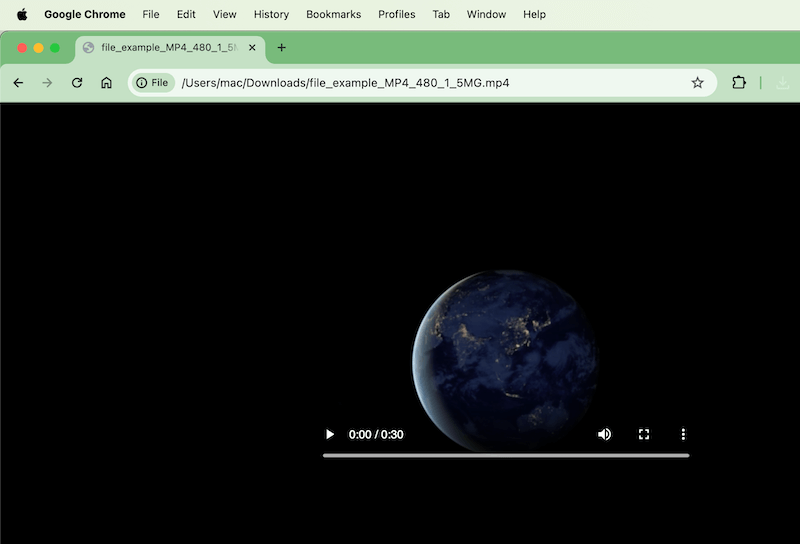
Task: Go back to previous page
Action: pos(18,83)
